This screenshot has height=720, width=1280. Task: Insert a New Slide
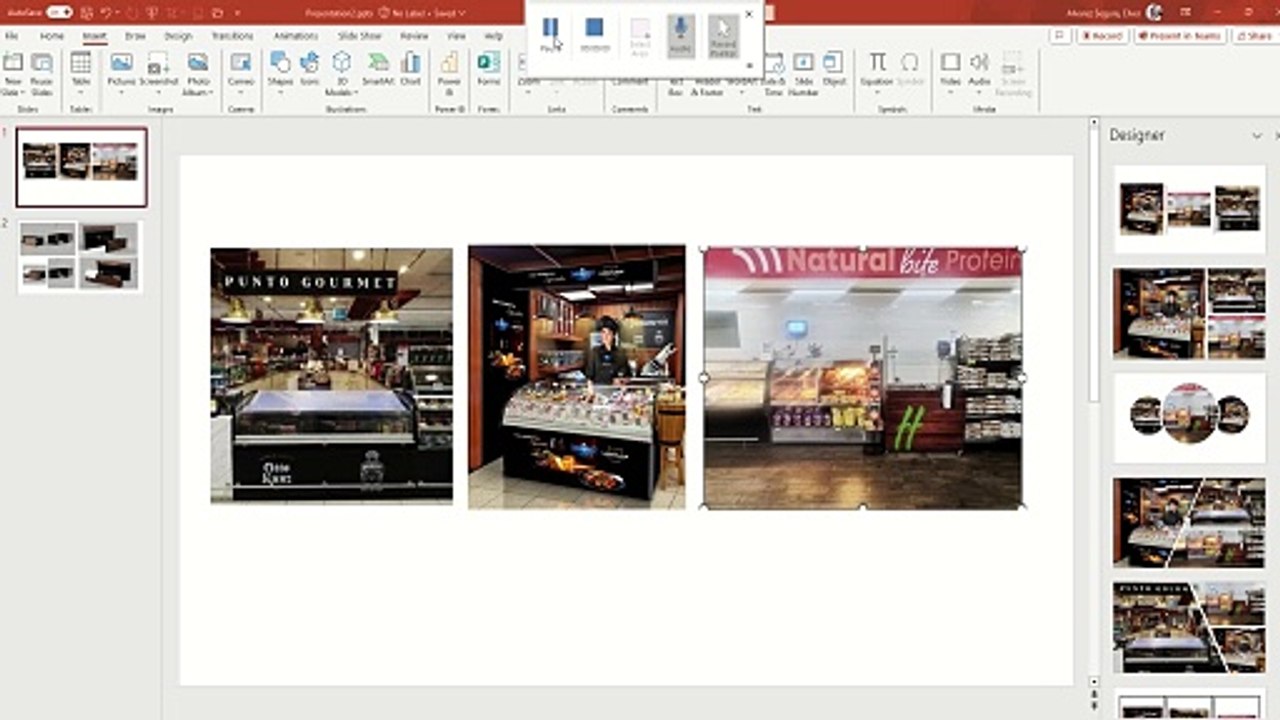(13, 74)
